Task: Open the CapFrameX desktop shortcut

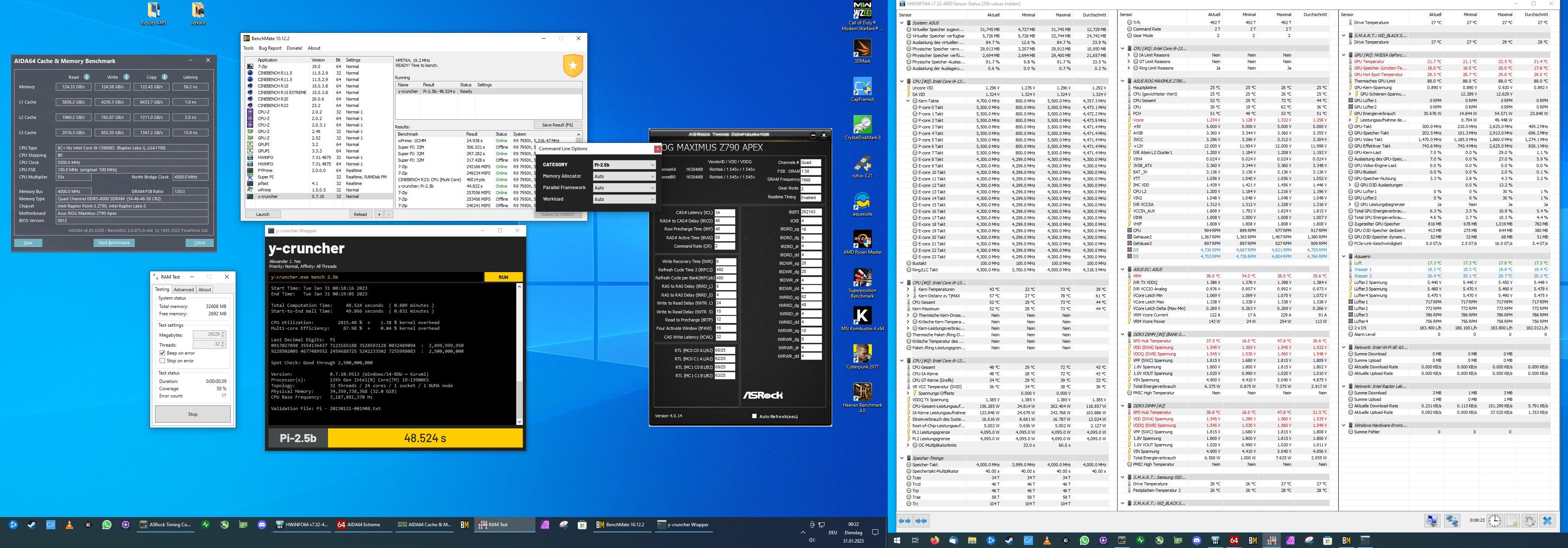Action: [862, 89]
